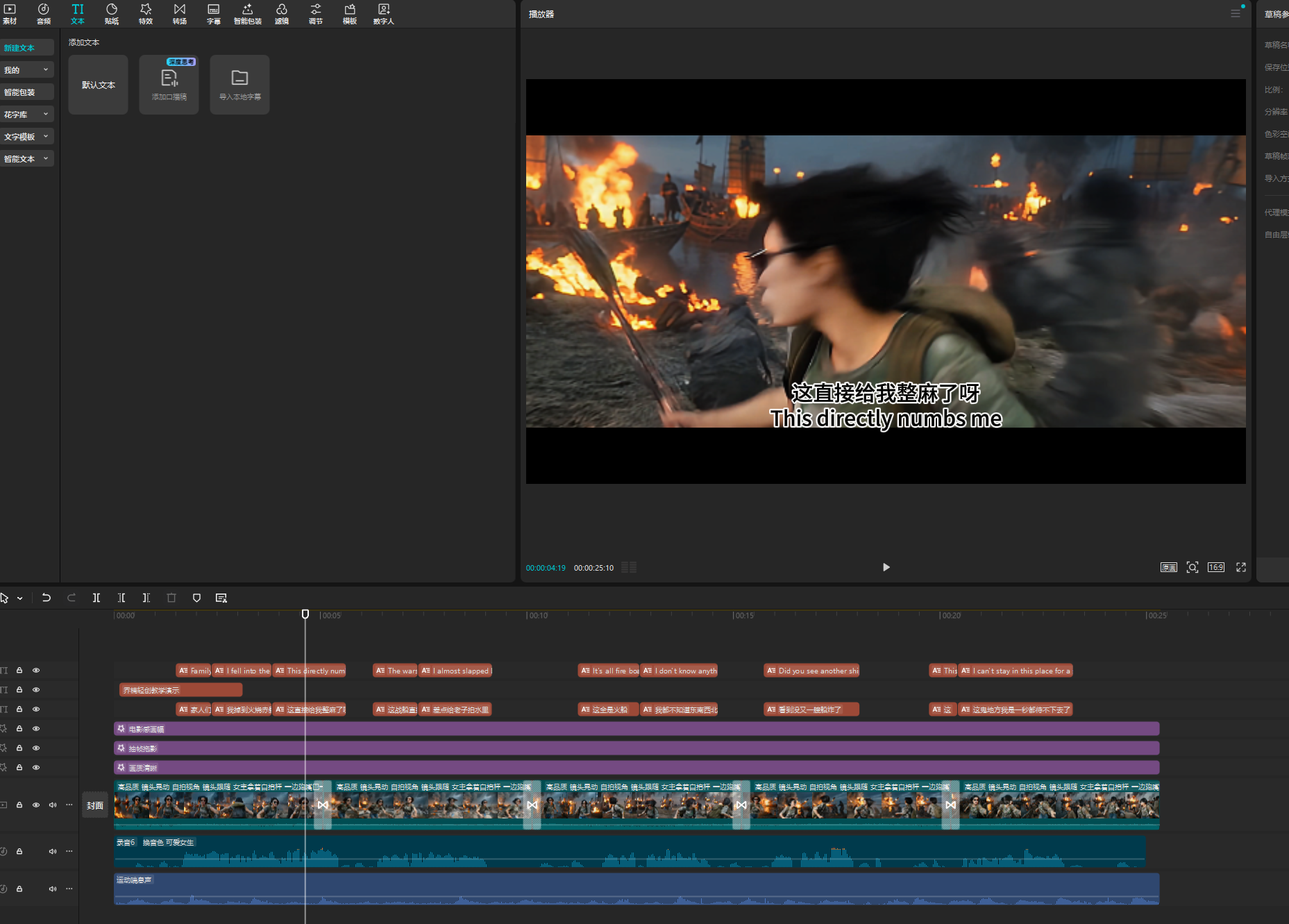Play the preview video
The image size is (1289, 924).
(x=886, y=567)
